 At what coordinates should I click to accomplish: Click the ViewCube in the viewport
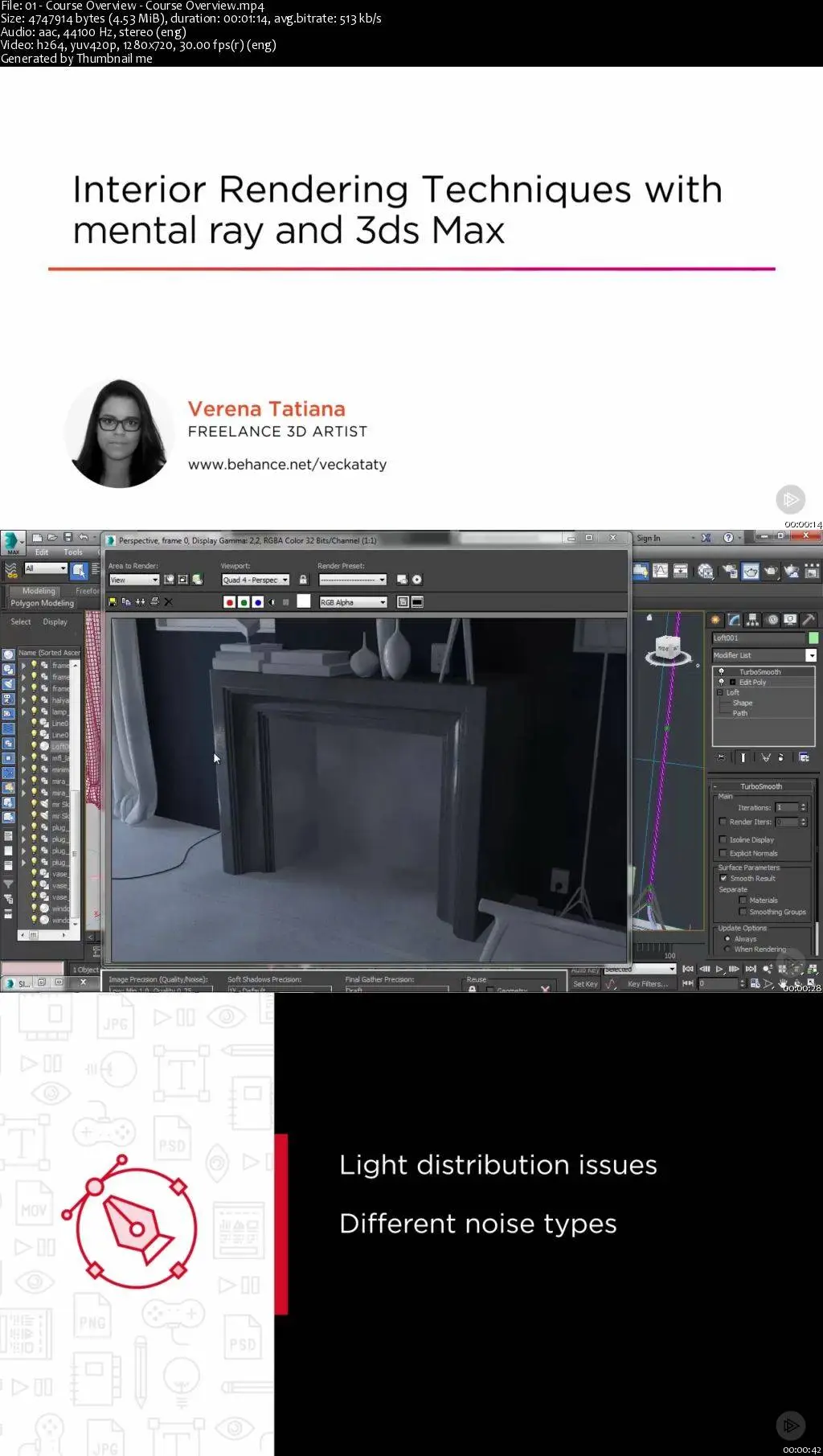666,648
